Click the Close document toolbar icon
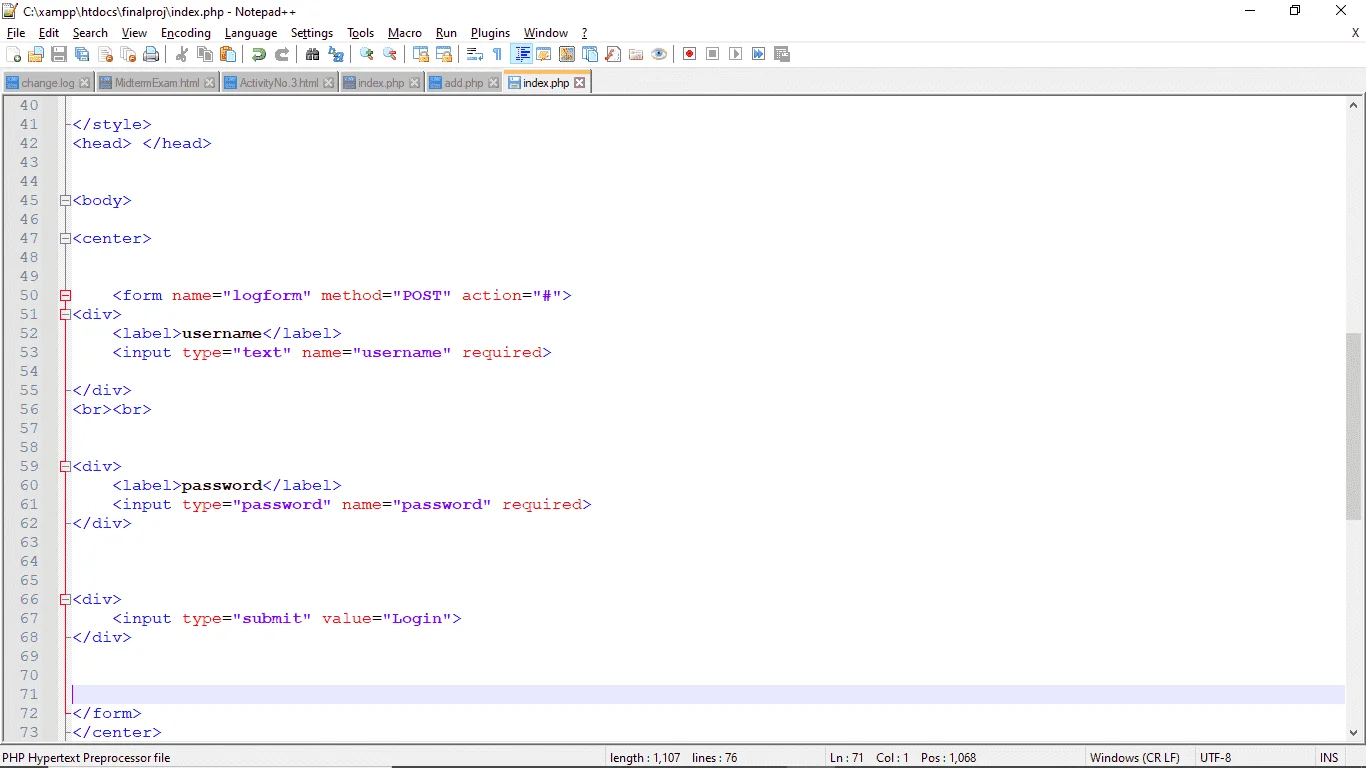Viewport: 1366px width, 768px height. (105, 54)
